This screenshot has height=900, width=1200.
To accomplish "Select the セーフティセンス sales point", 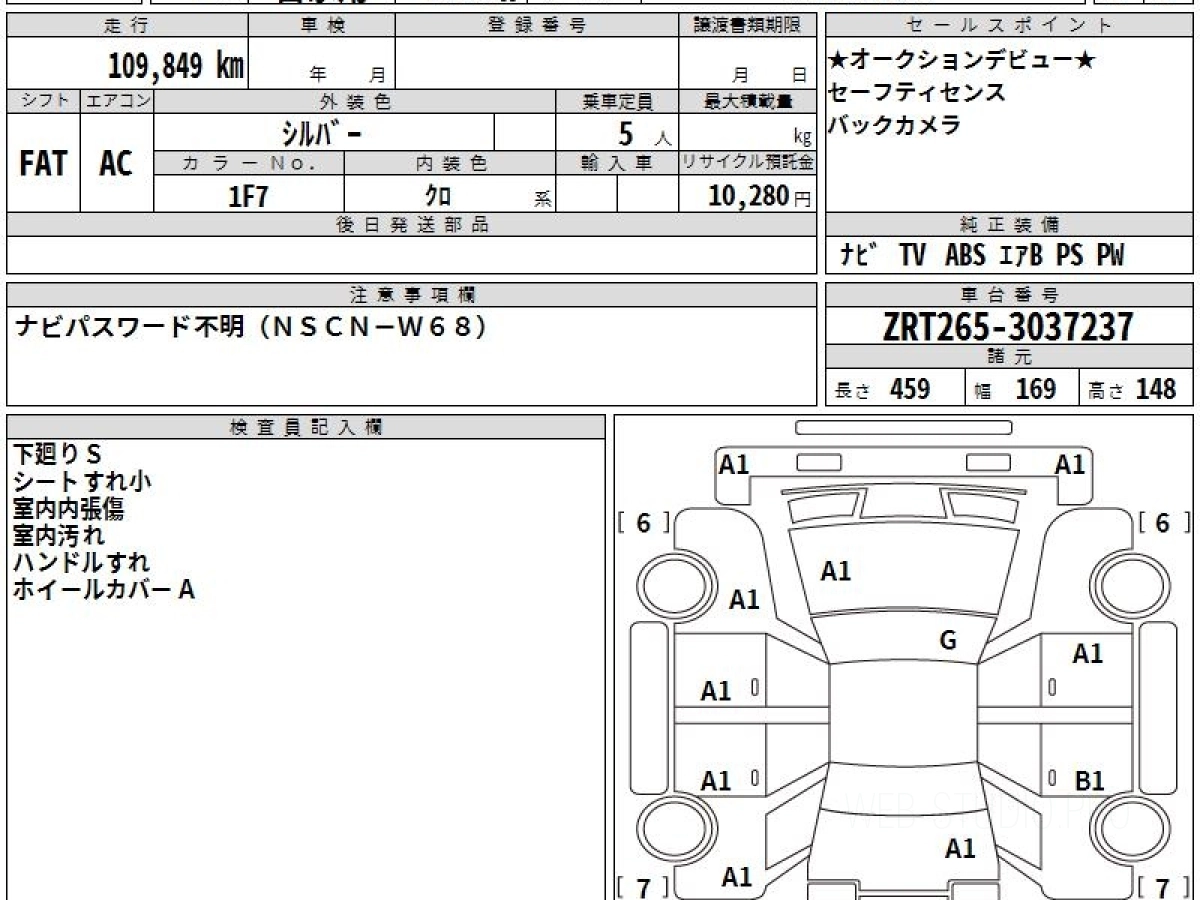I will (x=917, y=93).
